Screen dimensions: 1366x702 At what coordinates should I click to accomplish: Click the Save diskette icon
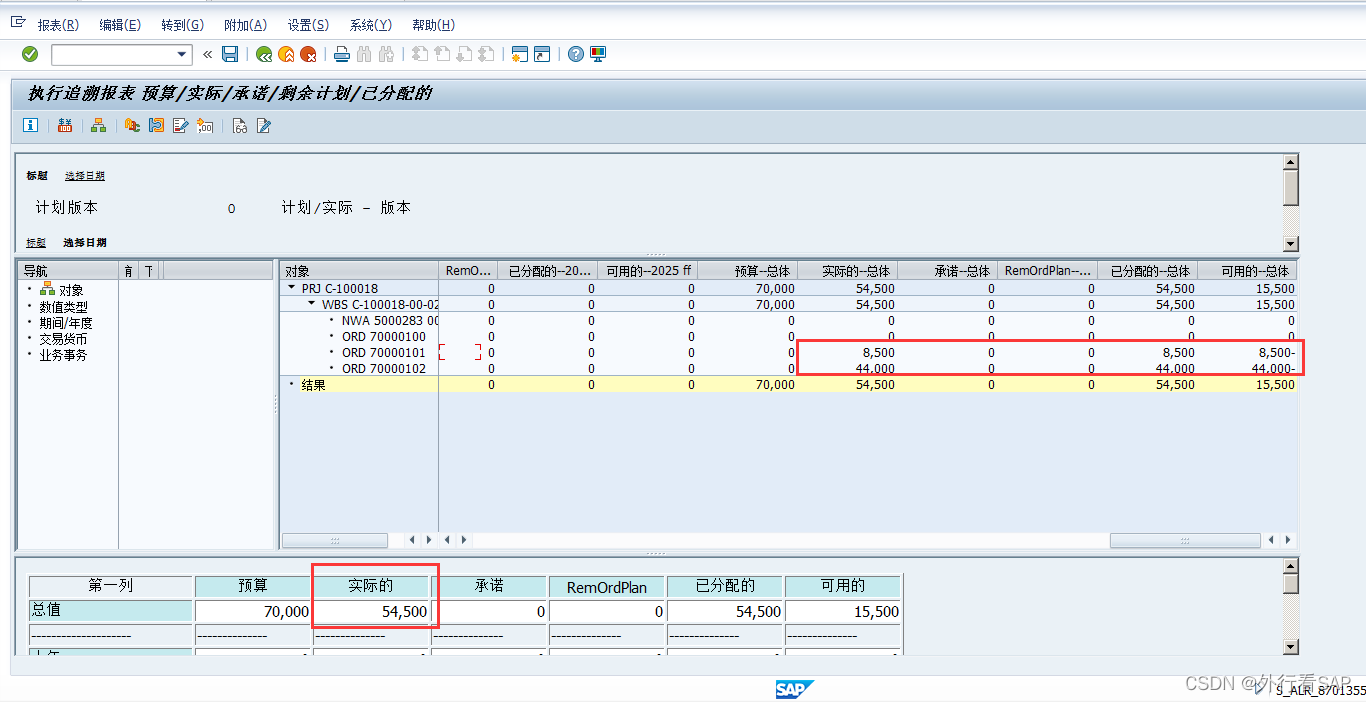coord(230,54)
